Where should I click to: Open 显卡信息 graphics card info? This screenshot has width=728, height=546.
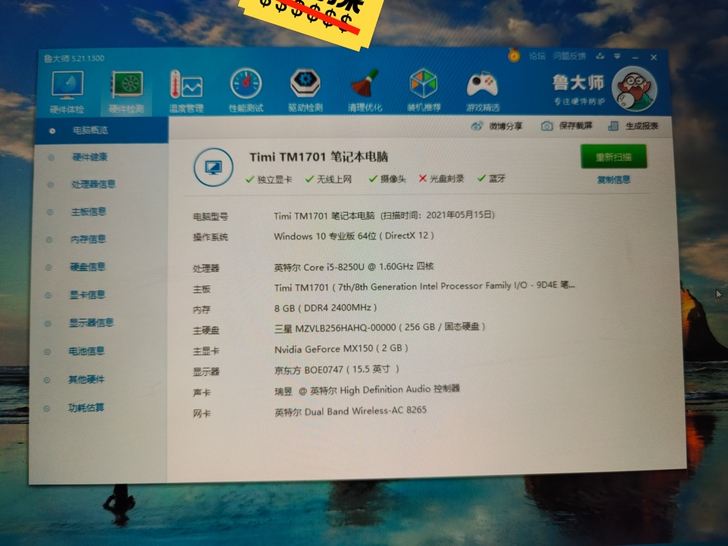point(87,295)
